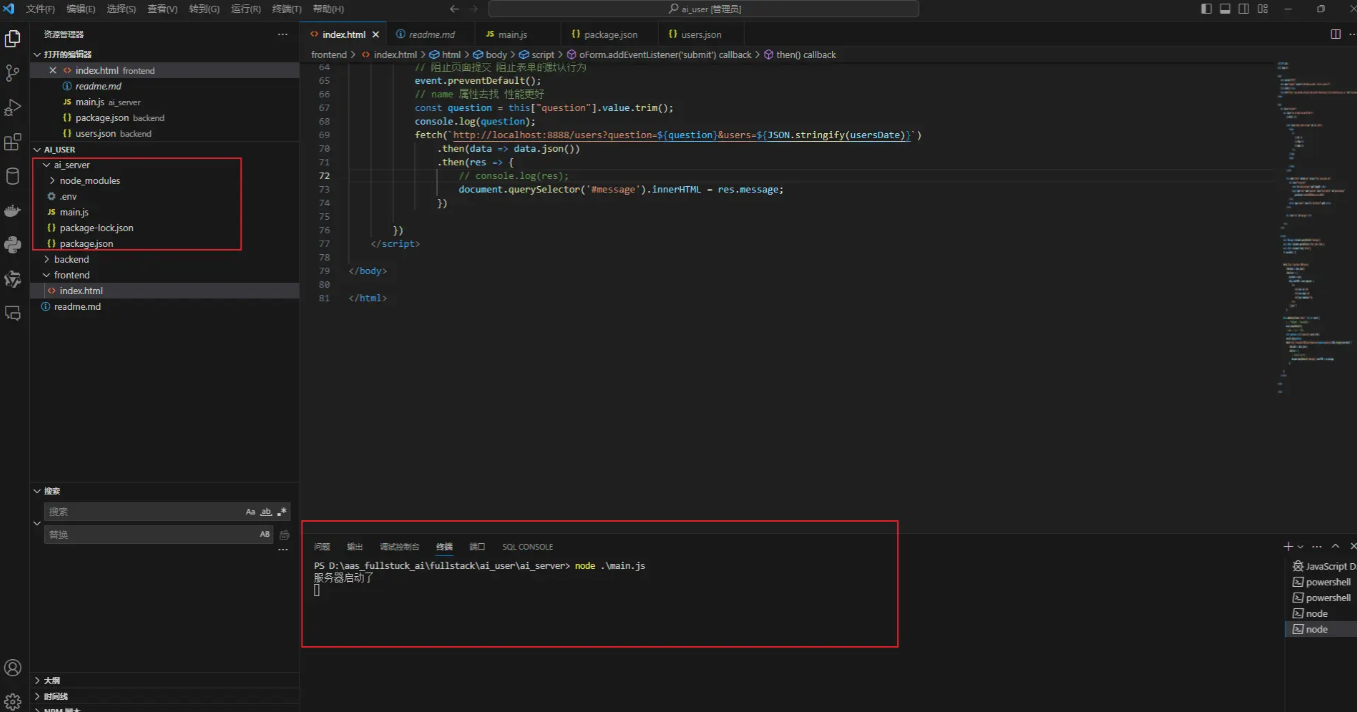Open the Source Control view icon

tap(13, 73)
